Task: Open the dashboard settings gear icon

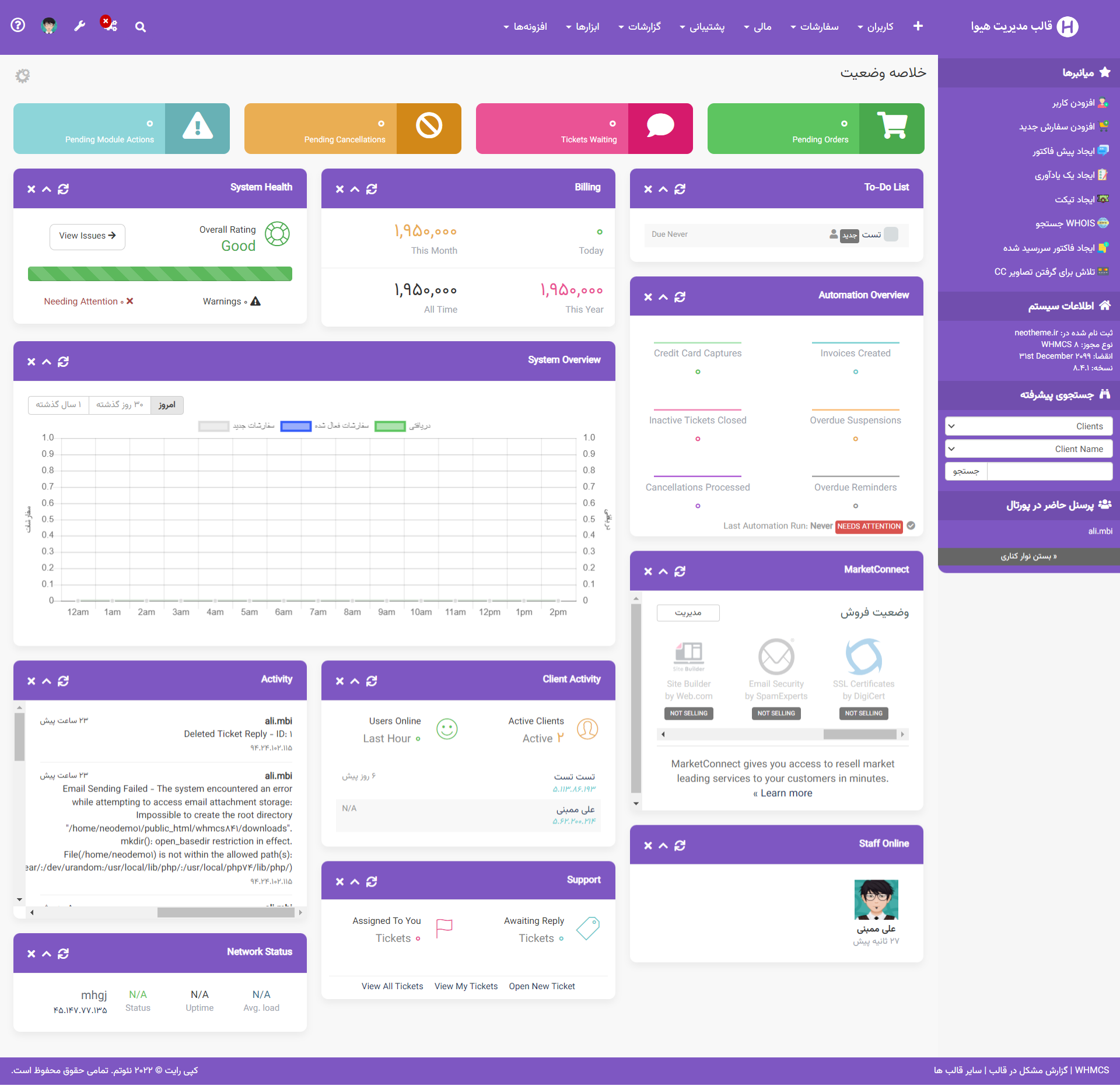Action: click(23, 75)
